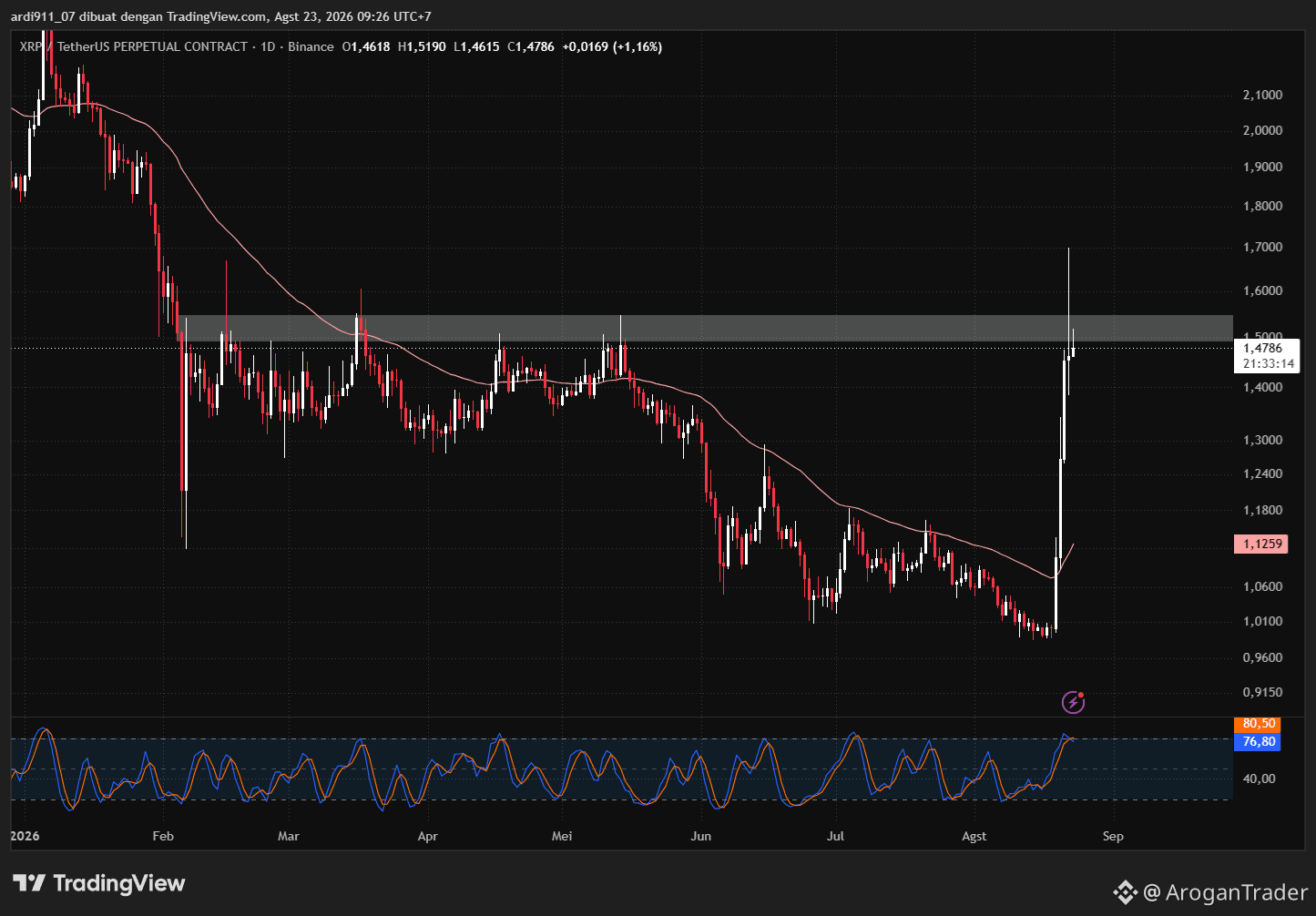Click the Sep label on the time axis
Image resolution: width=1316 pixels, height=916 pixels.
pos(1112,836)
